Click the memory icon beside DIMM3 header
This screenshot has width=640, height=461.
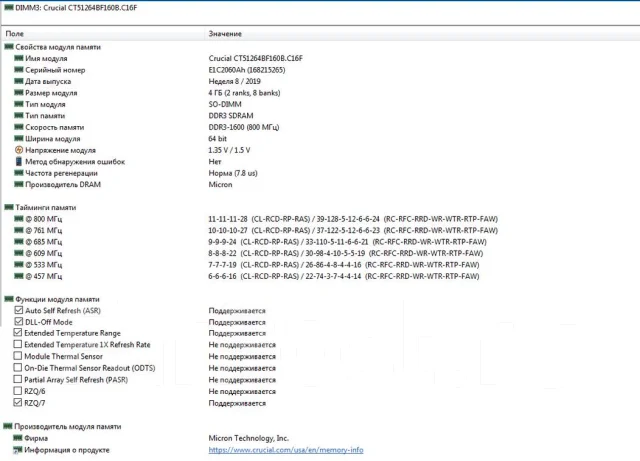coord(9,7)
